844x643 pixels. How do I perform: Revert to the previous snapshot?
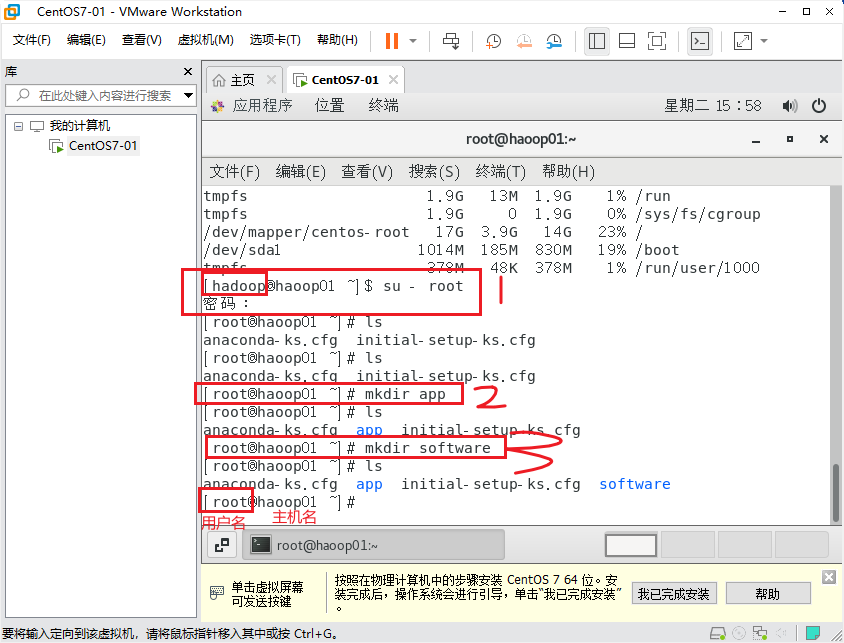coord(524,41)
